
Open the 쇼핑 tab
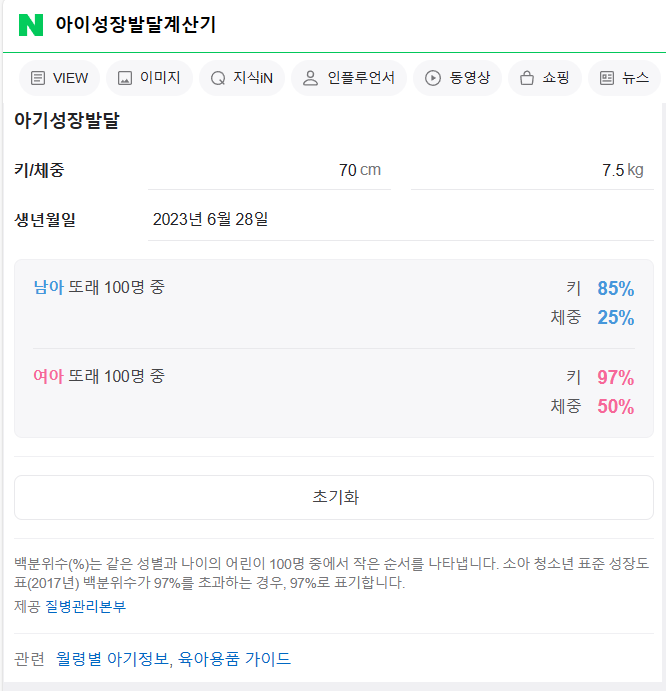[x=545, y=78]
